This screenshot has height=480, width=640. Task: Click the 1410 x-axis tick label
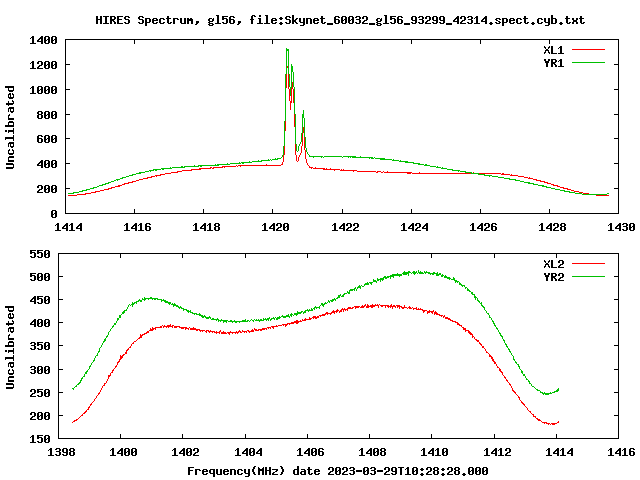click(x=434, y=452)
